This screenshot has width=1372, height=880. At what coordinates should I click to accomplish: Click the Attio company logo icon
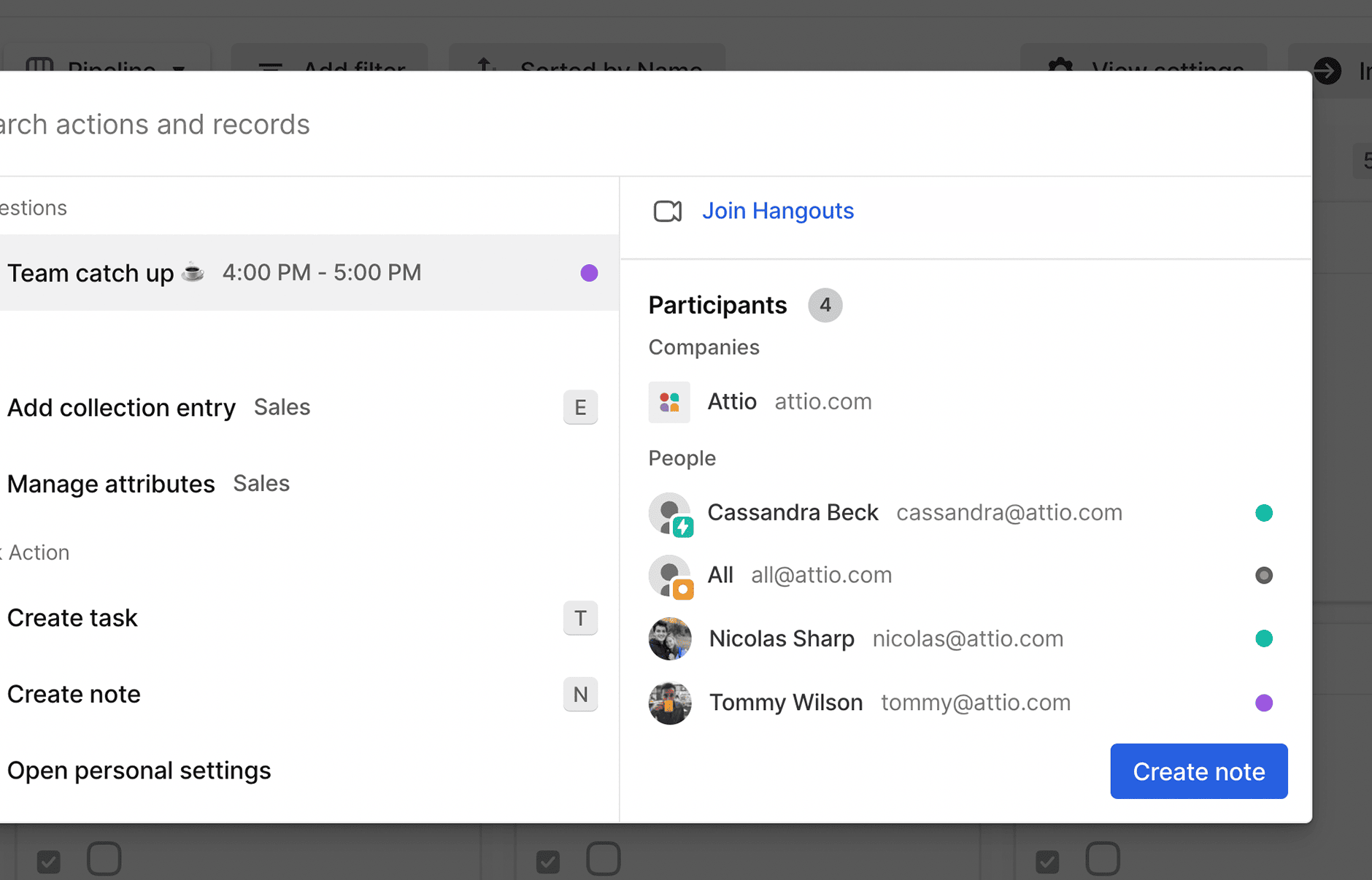tap(669, 402)
